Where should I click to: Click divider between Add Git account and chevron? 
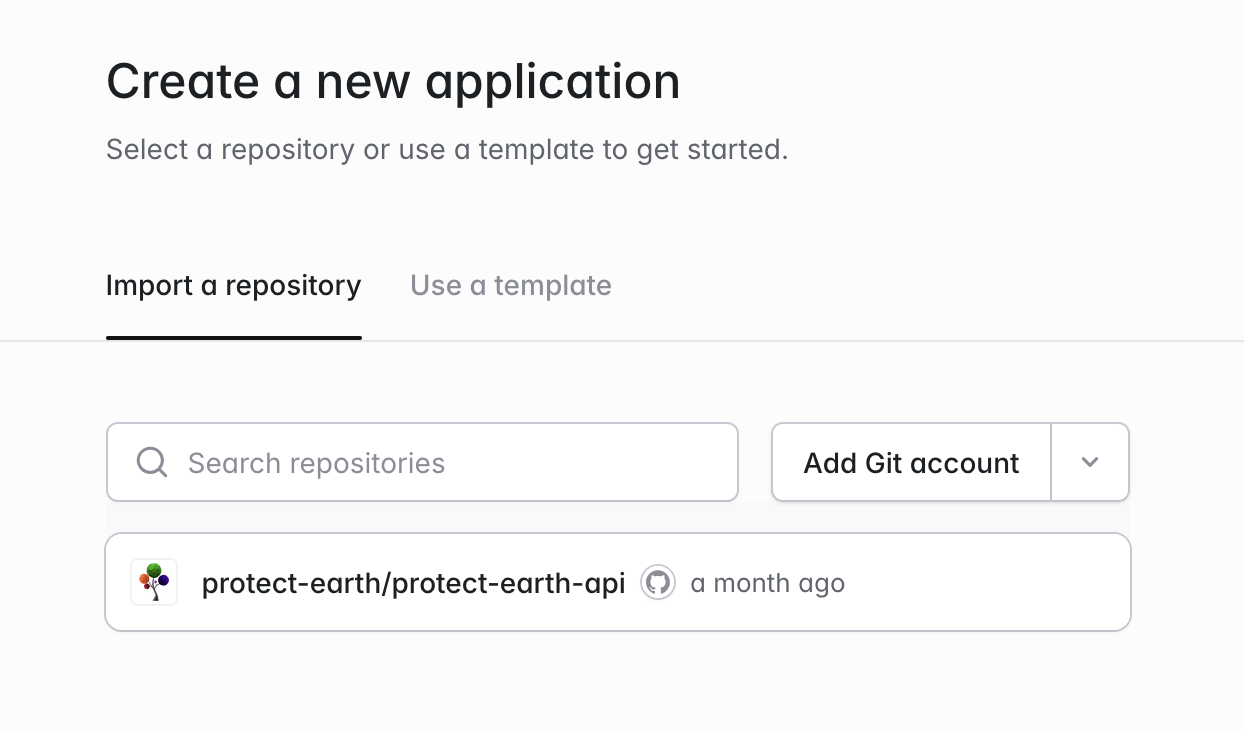(x=1051, y=462)
